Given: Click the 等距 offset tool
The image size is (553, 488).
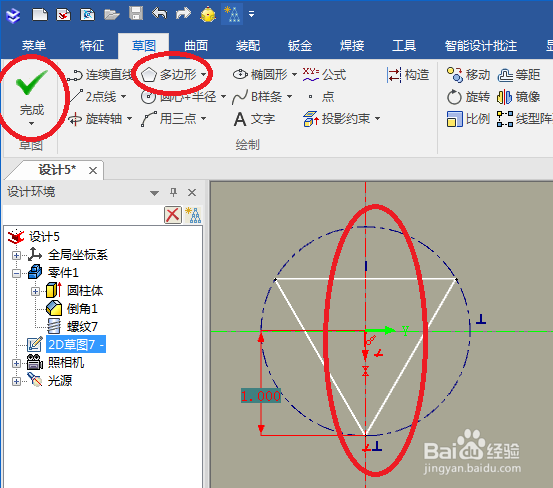Looking at the screenshot, I should [519, 75].
